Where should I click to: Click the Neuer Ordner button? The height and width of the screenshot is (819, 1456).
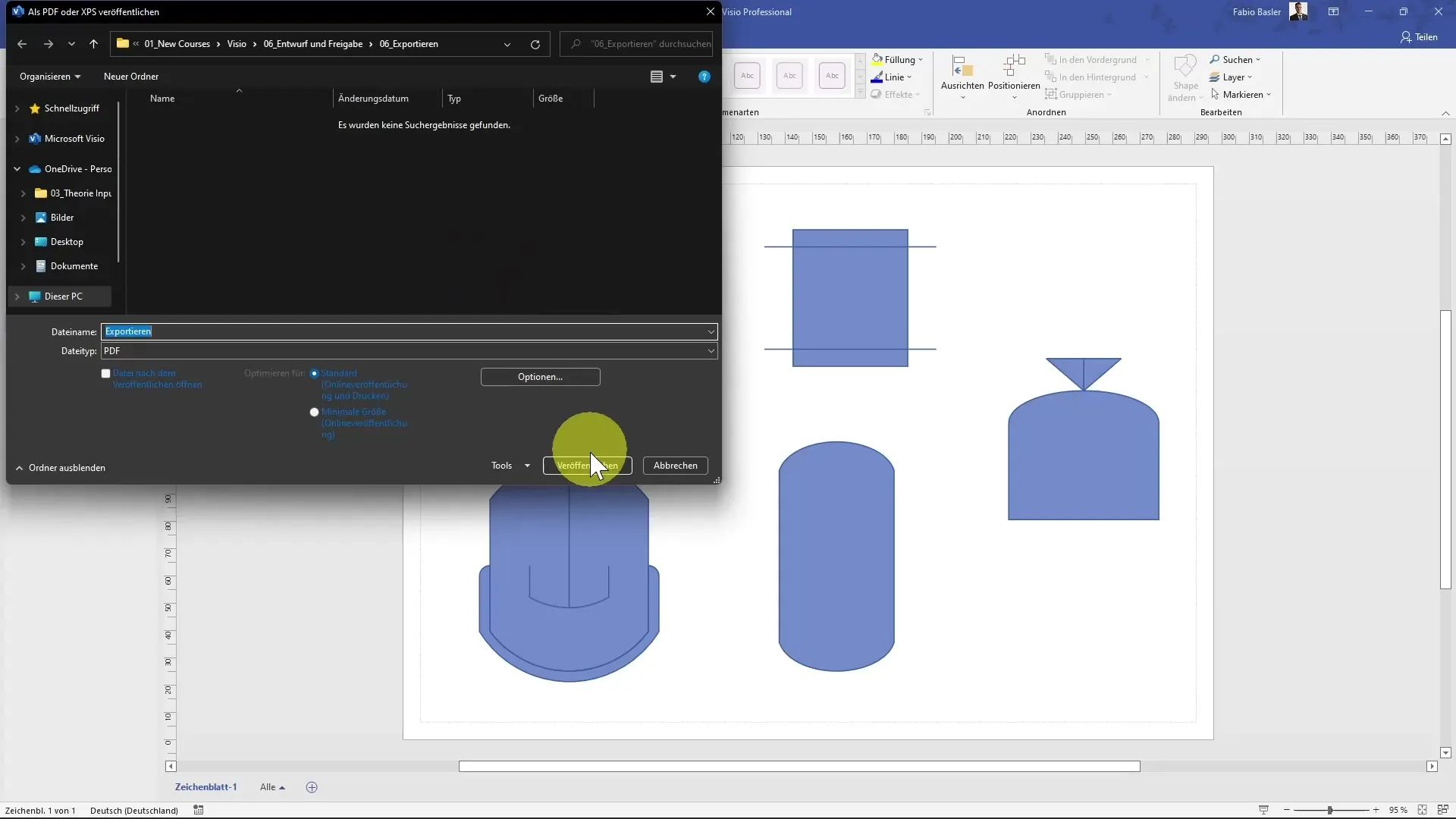coord(131,77)
